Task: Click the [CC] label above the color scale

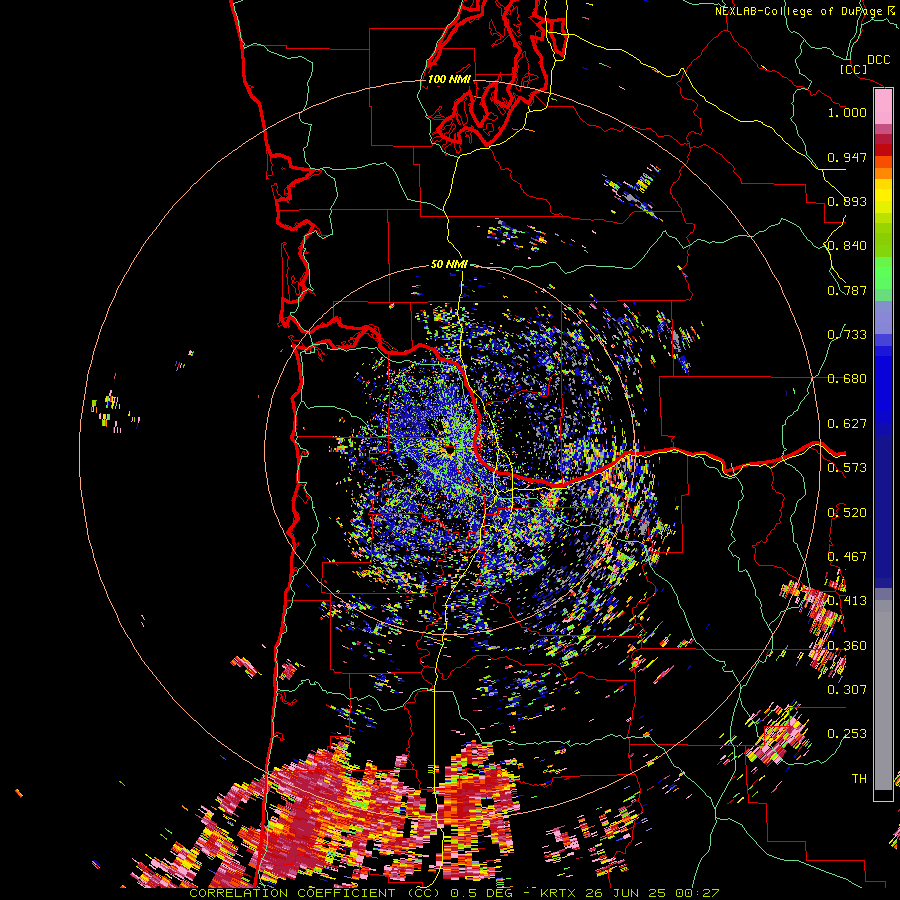Action: click(853, 69)
